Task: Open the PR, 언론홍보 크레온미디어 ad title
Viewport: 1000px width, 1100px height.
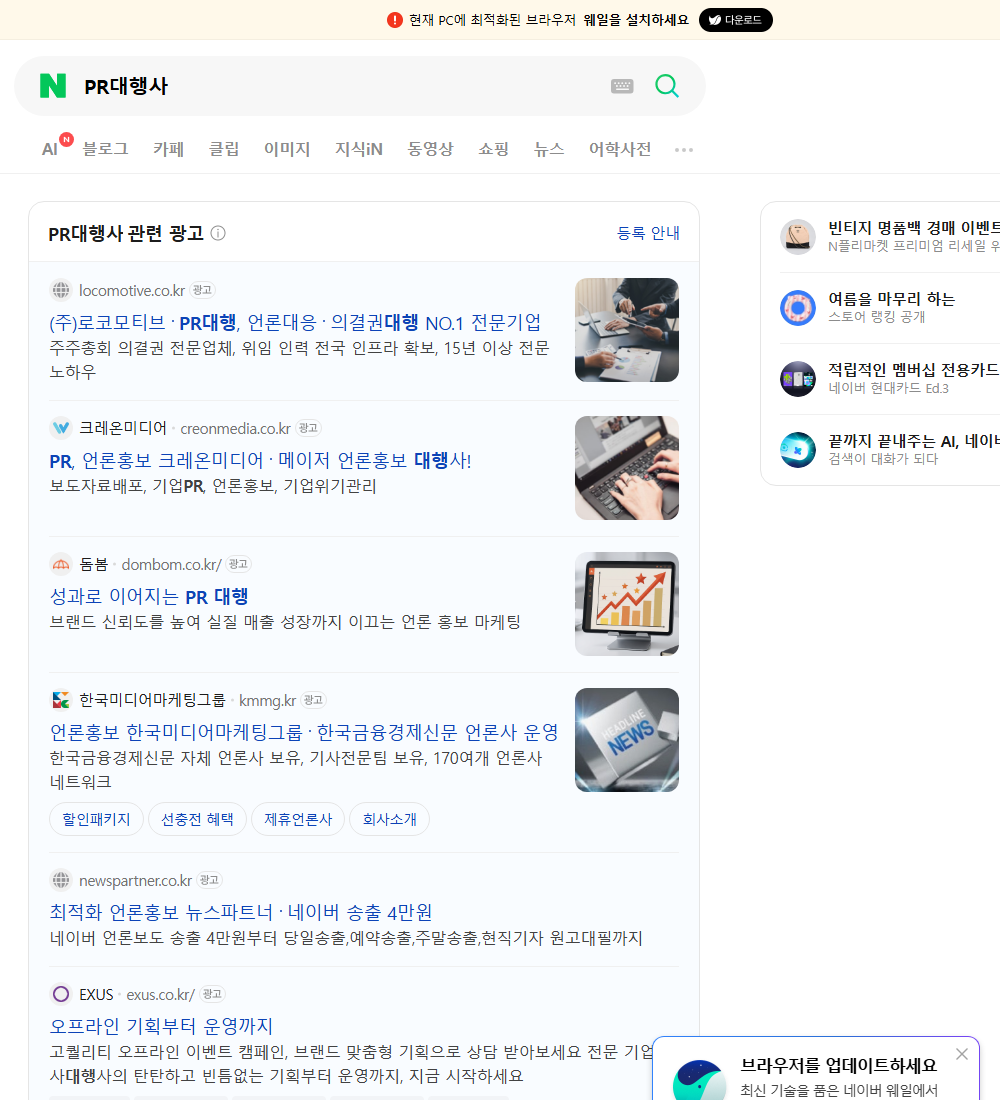Action: (260, 461)
